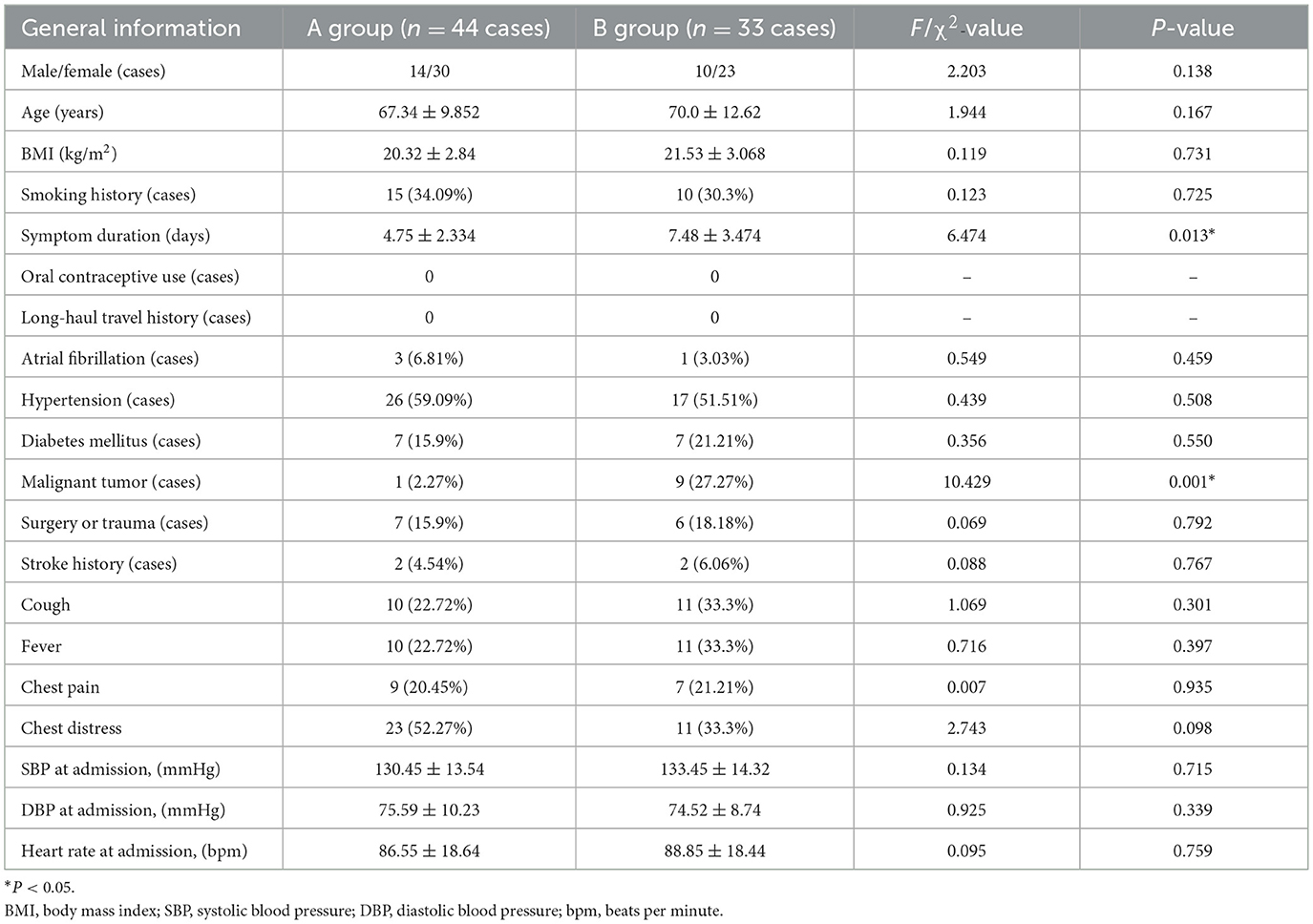Click the Oral contraceptive use row label
Screen dimensions: 1313x924
click(130, 277)
